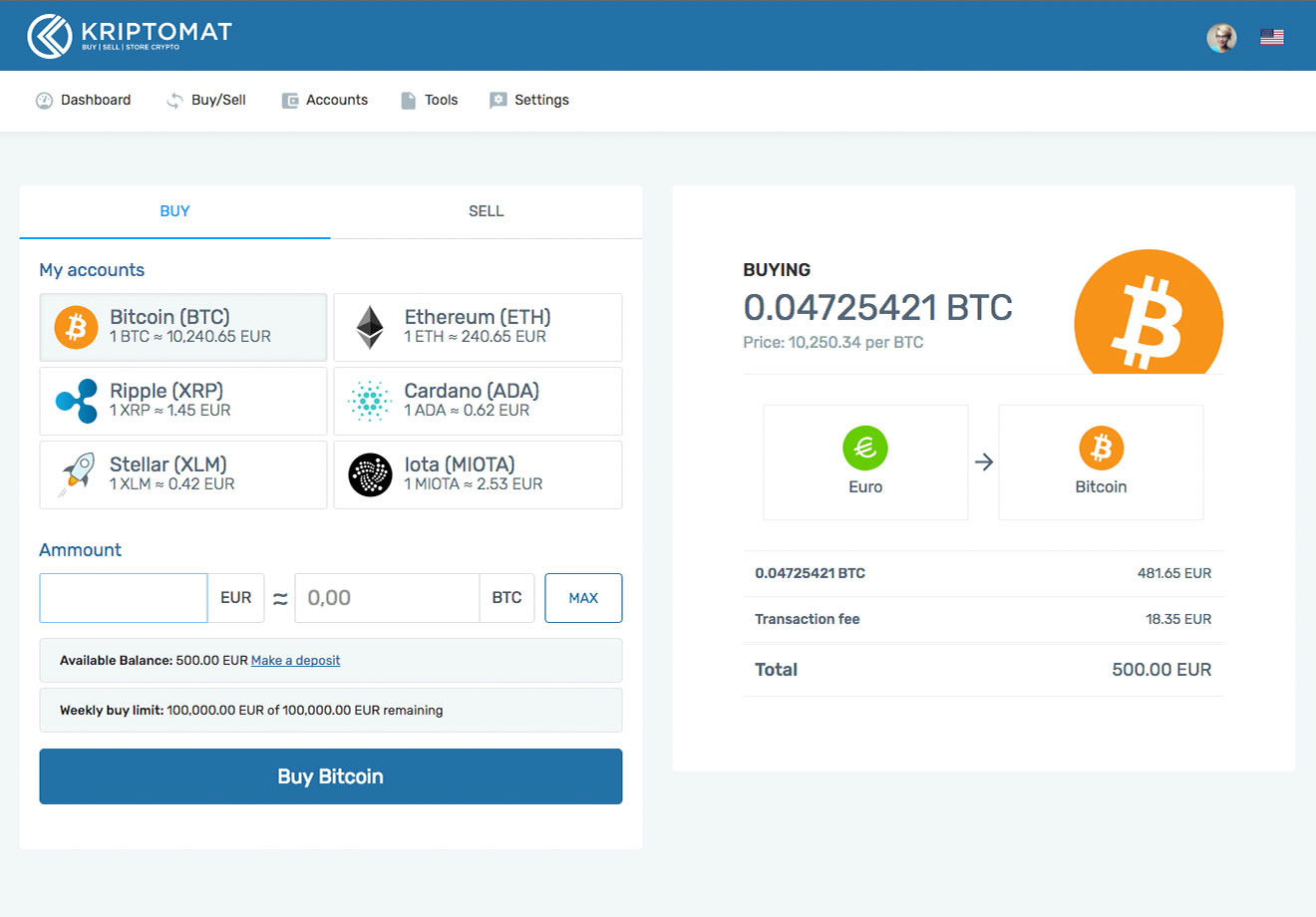Click the Total label in summary
The height and width of the screenshot is (917, 1316).
pyautogui.click(x=776, y=670)
